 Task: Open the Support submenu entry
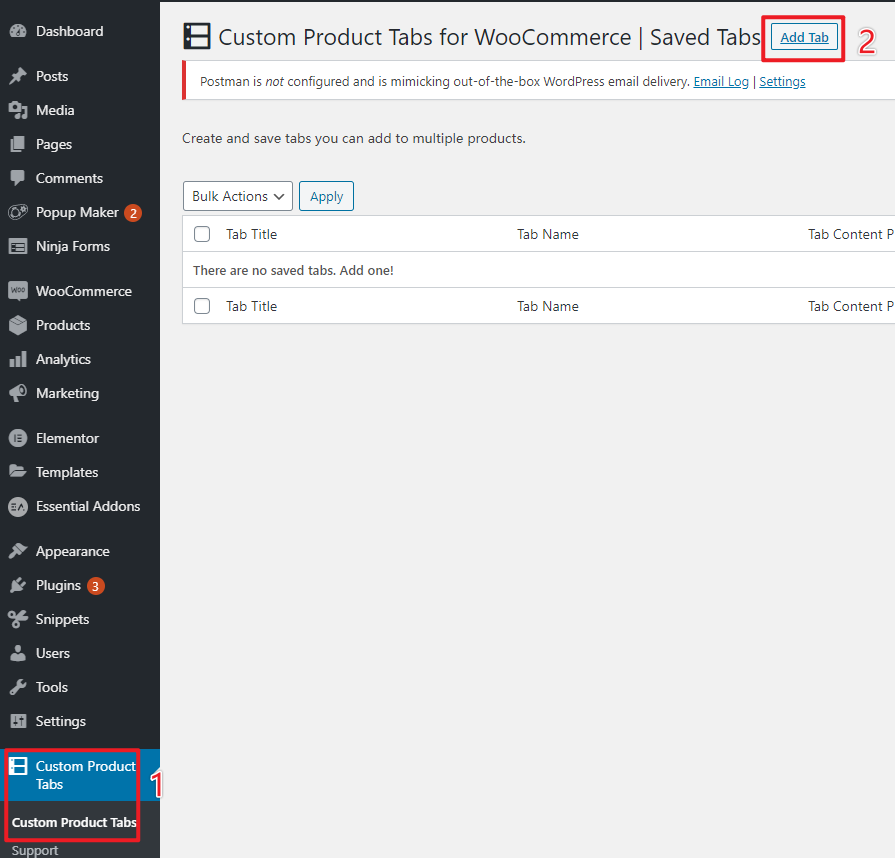point(35,850)
